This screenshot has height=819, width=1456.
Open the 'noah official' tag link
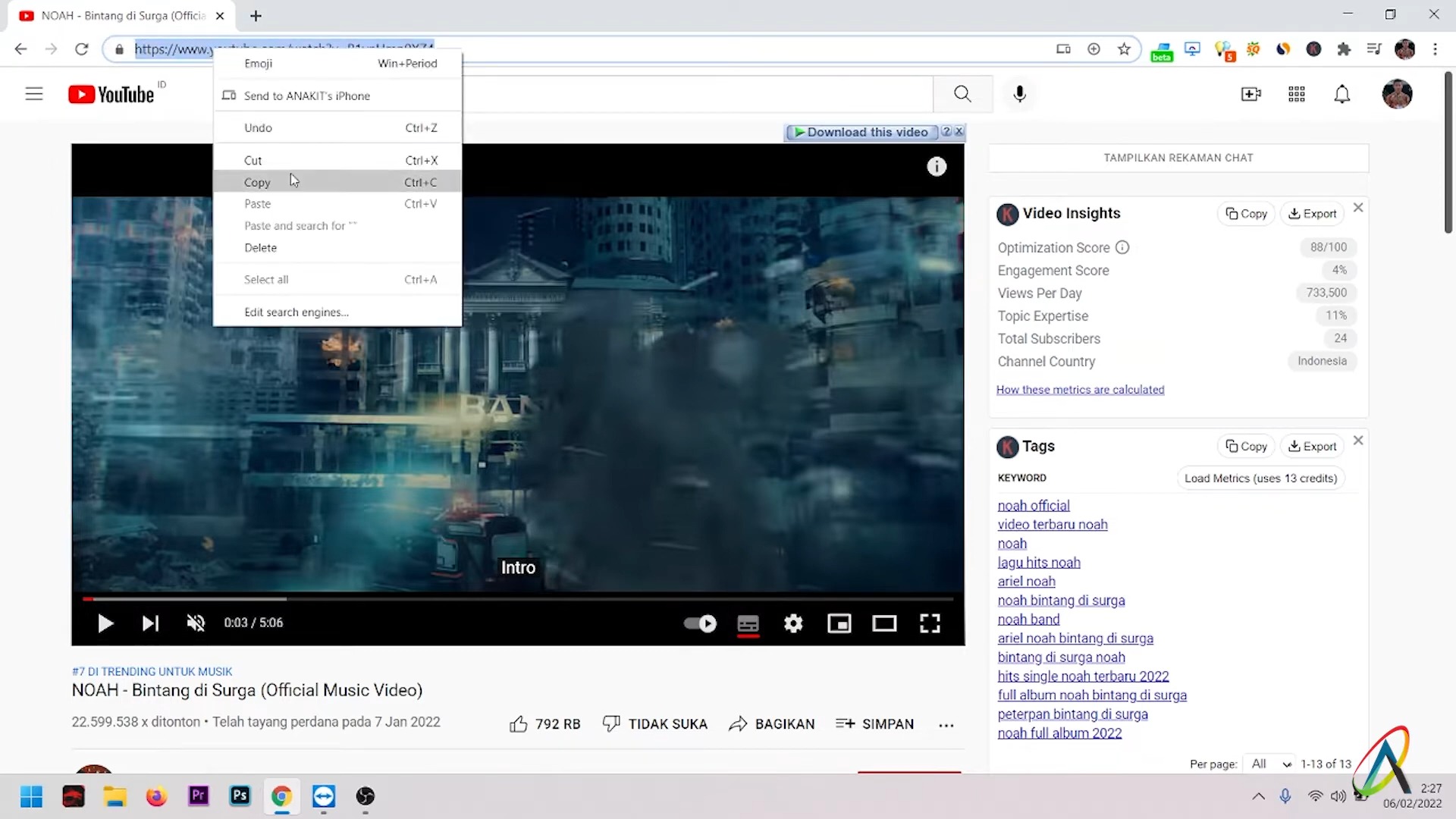1034,506
